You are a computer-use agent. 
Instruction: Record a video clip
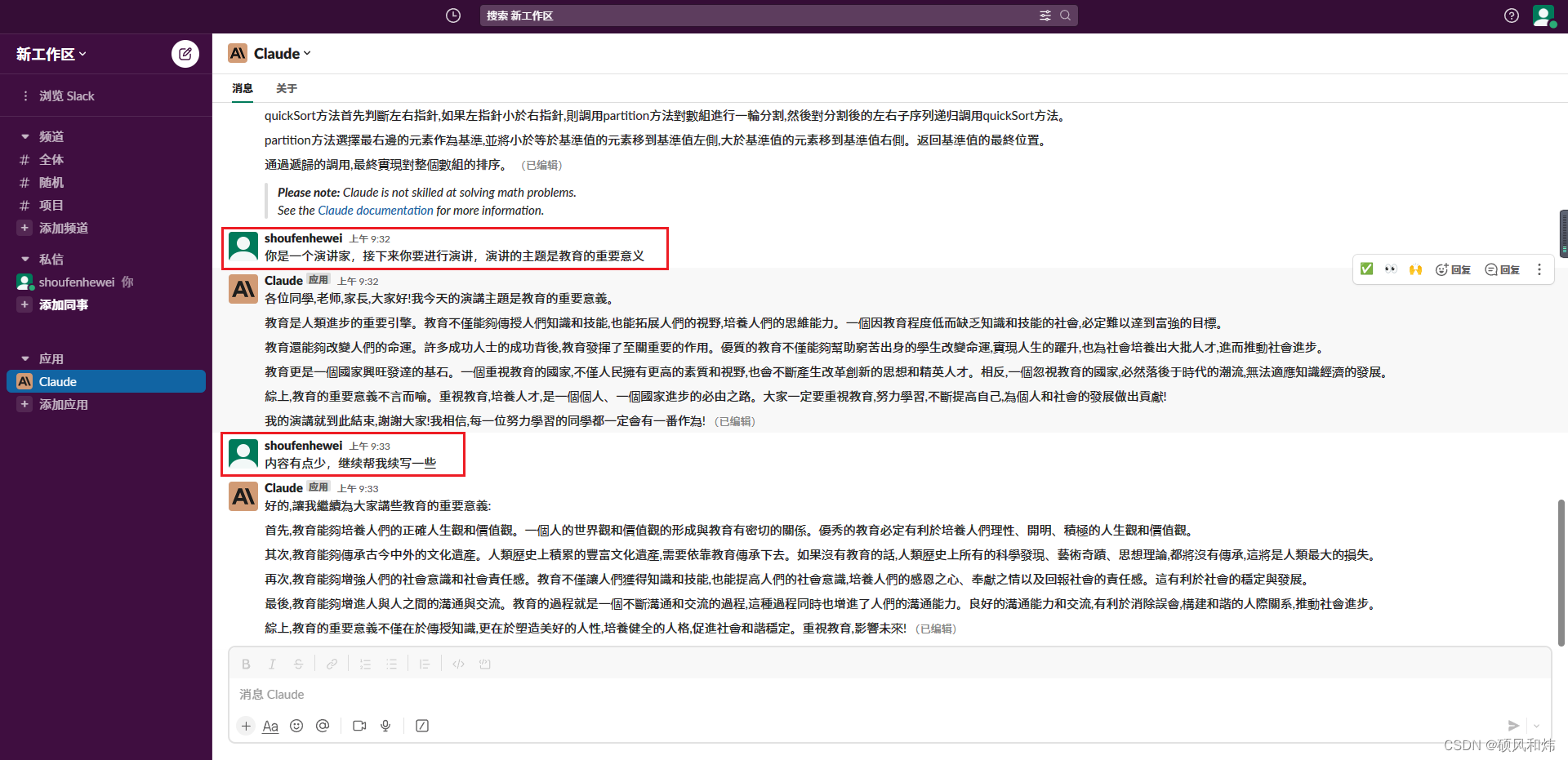[359, 726]
